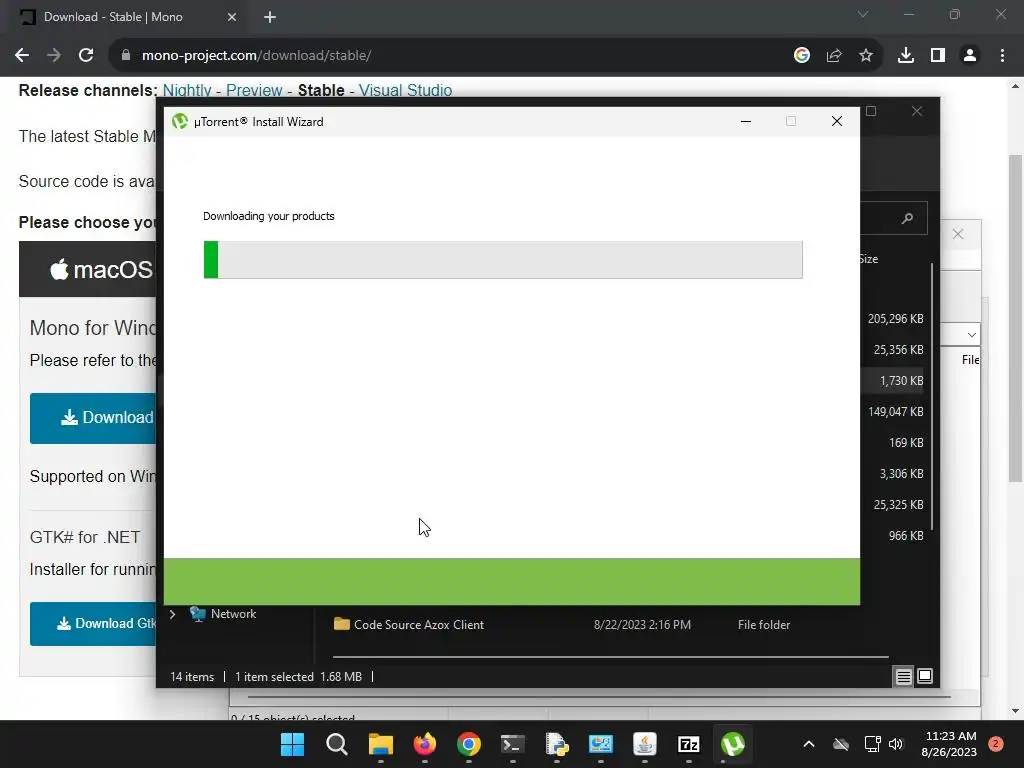
Task: Open the Preview release channel link
Action: point(254,90)
